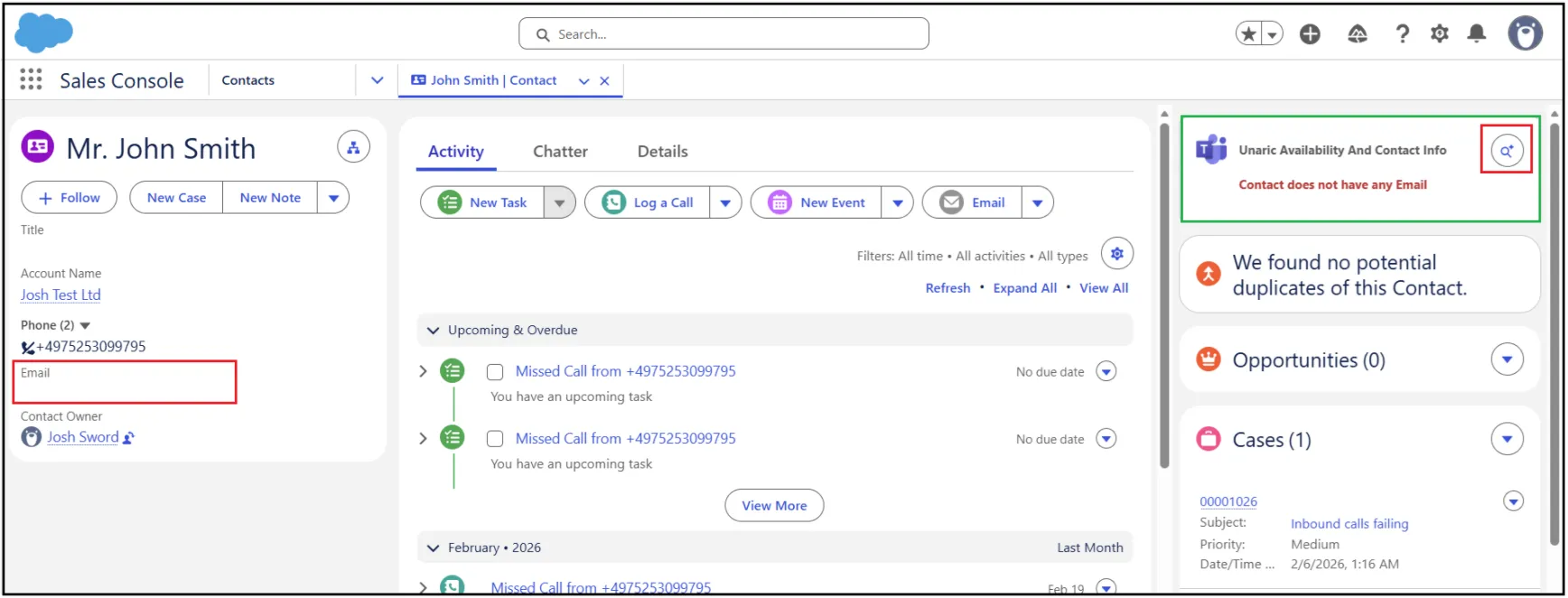Click Expand All in the activity timeline

(1025, 288)
